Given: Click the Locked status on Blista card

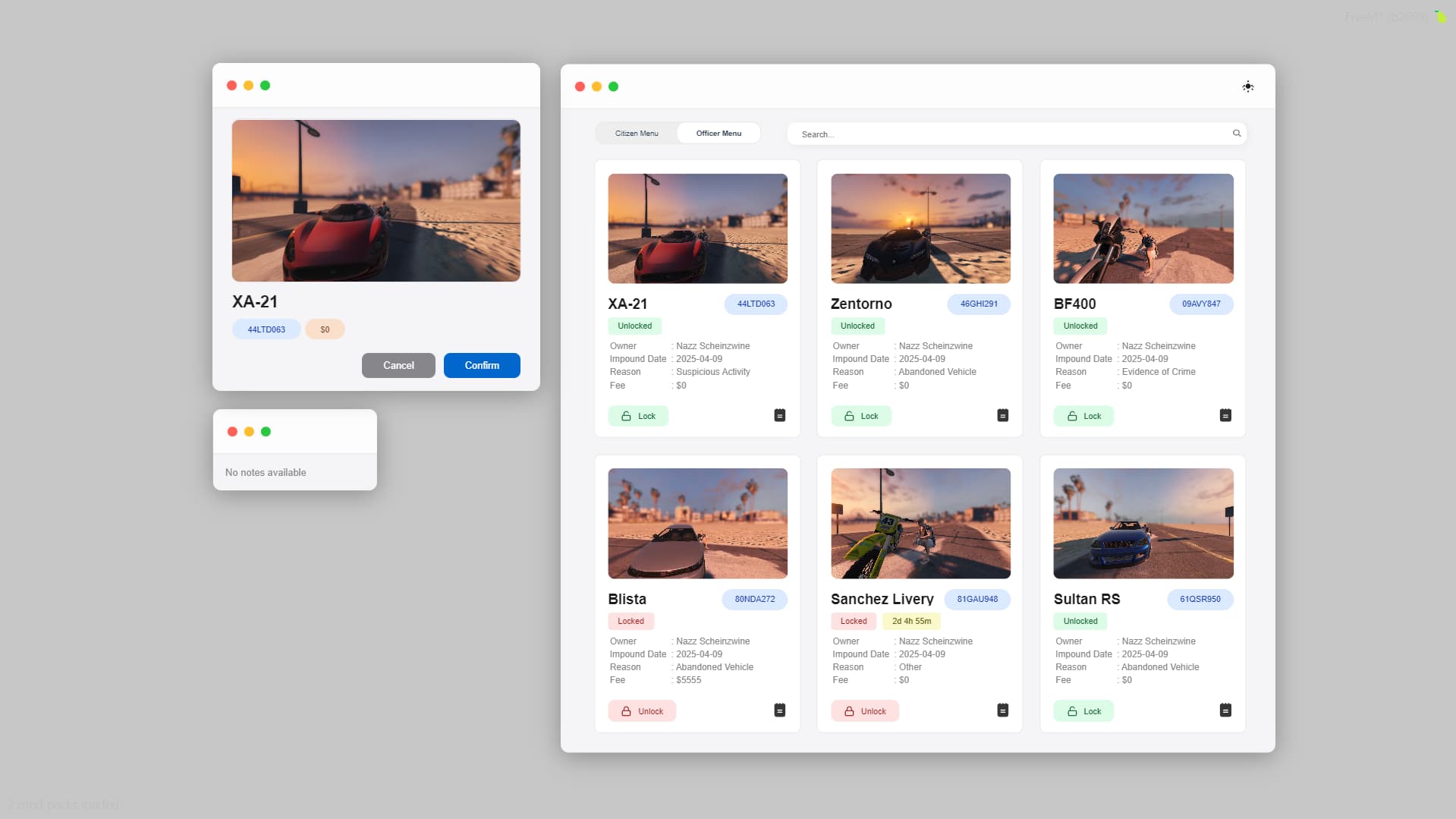Looking at the screenshot, I should (631, 622).
